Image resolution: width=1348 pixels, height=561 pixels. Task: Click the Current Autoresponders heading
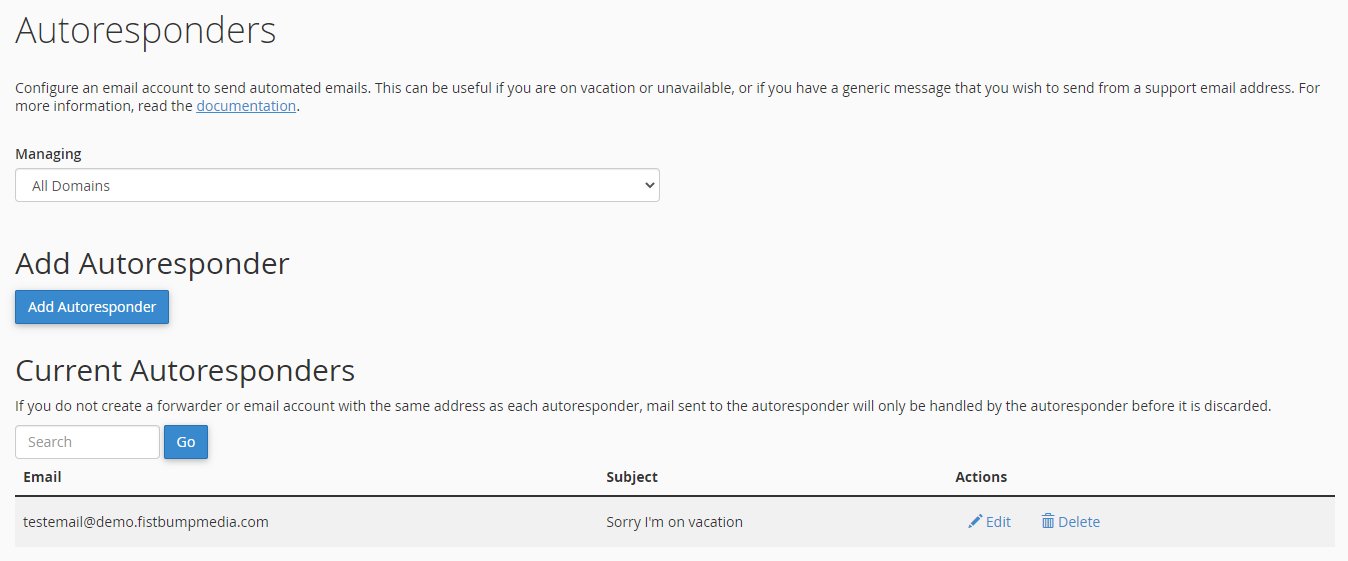[x=185, y=371]
